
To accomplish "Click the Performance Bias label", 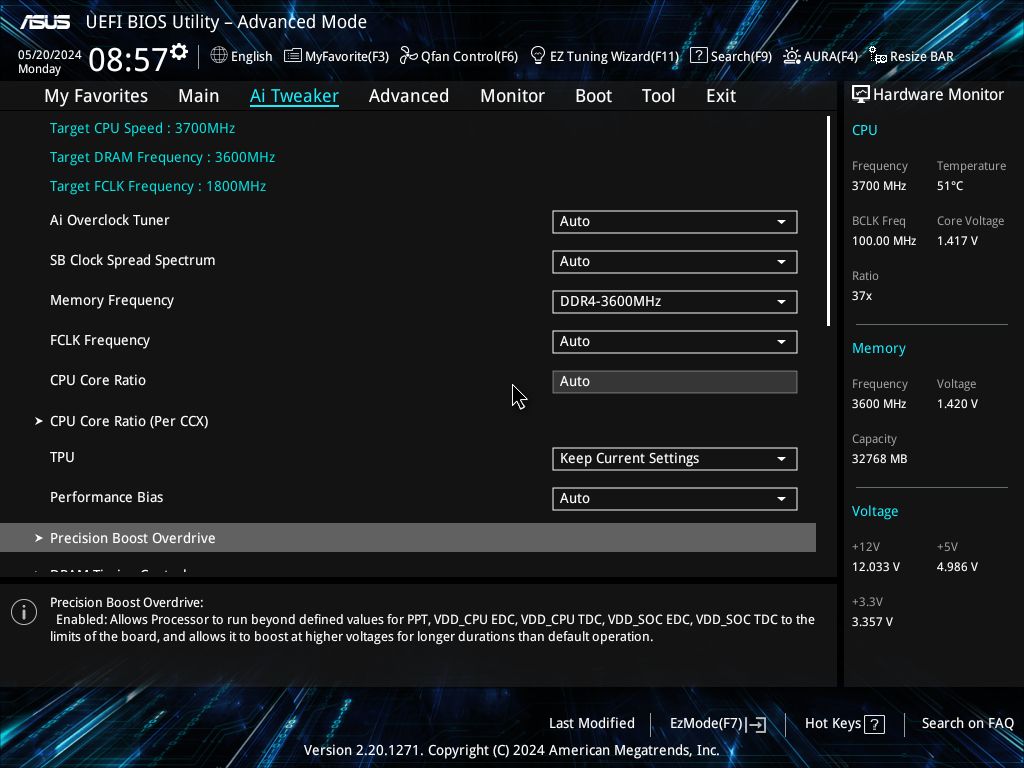I will (x=106, y=497).
